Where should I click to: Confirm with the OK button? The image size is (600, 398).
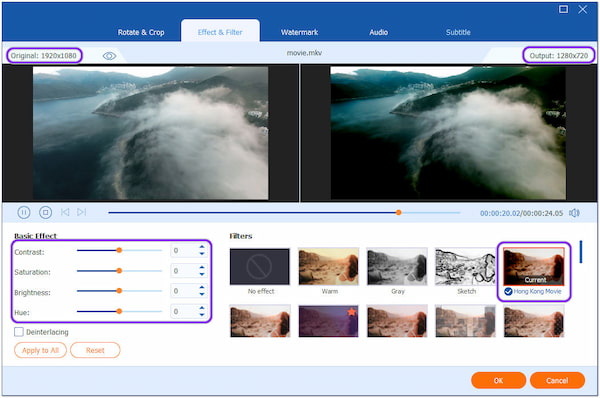[x=498, y=380]
